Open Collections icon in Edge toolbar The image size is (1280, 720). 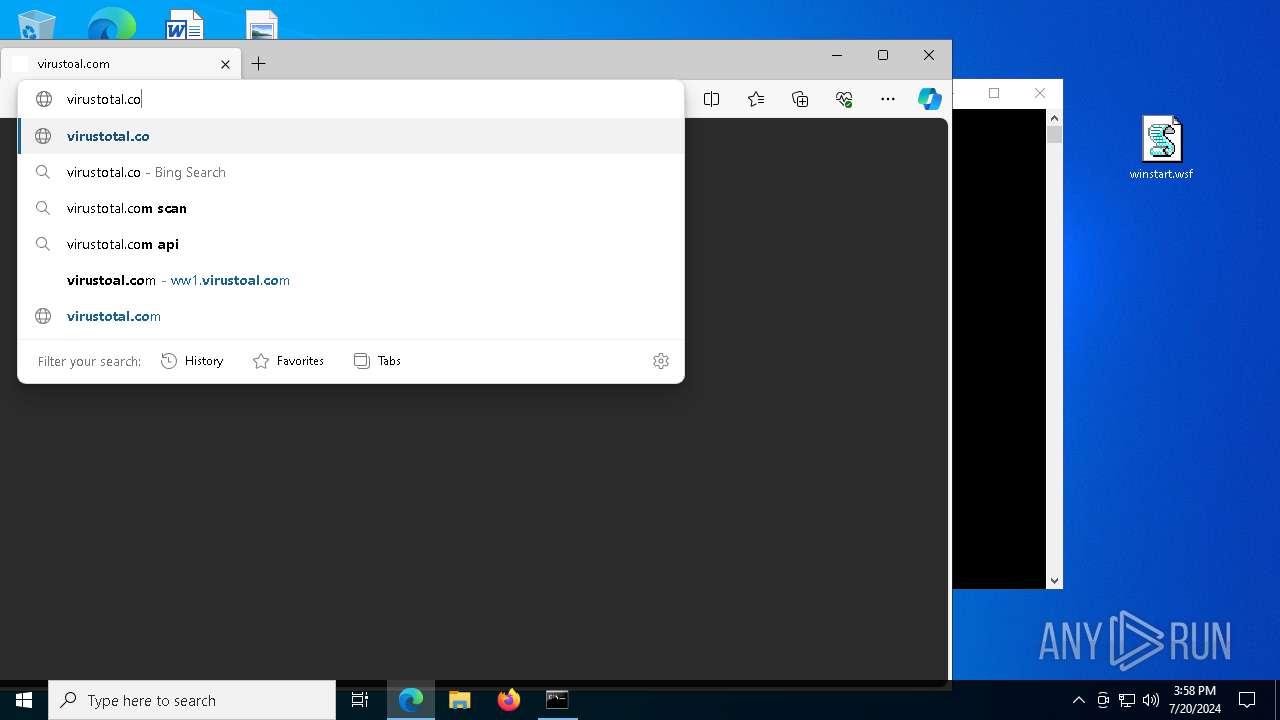(800, 99)
